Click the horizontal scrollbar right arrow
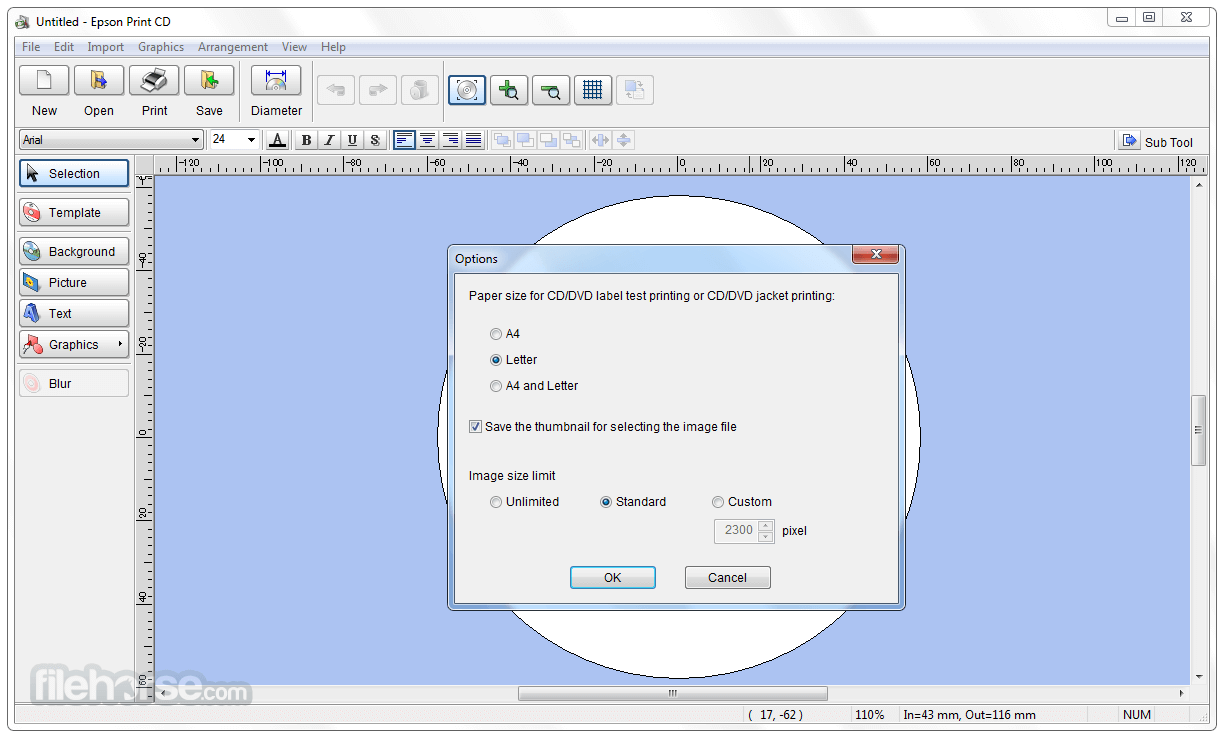1222x736 pixels. [1181, 693]
